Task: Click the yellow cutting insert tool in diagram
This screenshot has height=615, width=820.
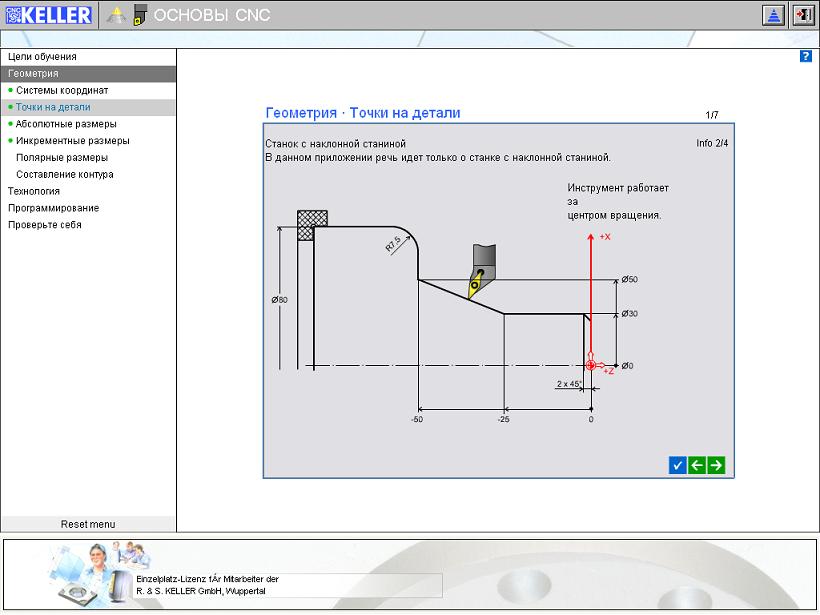Action: [x=475, y=283]
